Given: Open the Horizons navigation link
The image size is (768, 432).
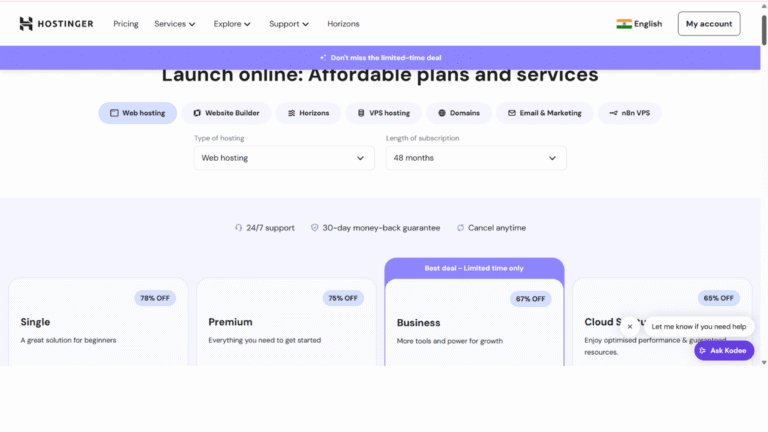Looking at the screenshot, I should 343,24.
